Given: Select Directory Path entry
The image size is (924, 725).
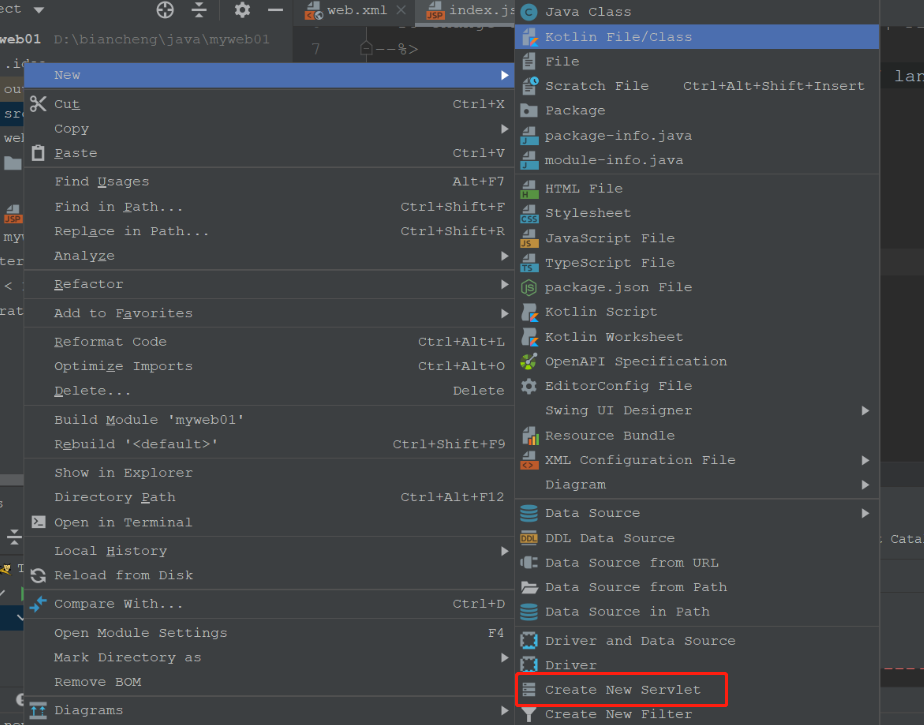Looking at the screenshot, I should [269, 497].
